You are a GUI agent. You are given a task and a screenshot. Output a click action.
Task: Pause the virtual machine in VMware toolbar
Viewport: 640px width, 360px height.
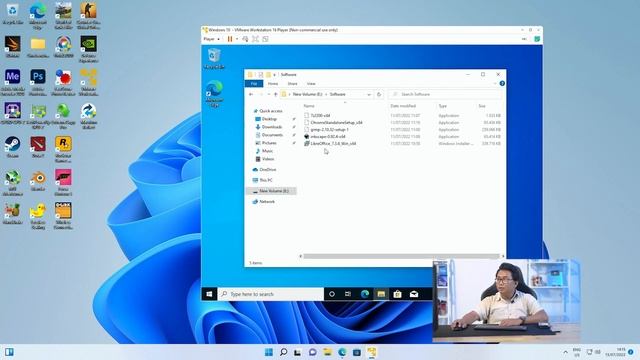(x=230, y=39)
